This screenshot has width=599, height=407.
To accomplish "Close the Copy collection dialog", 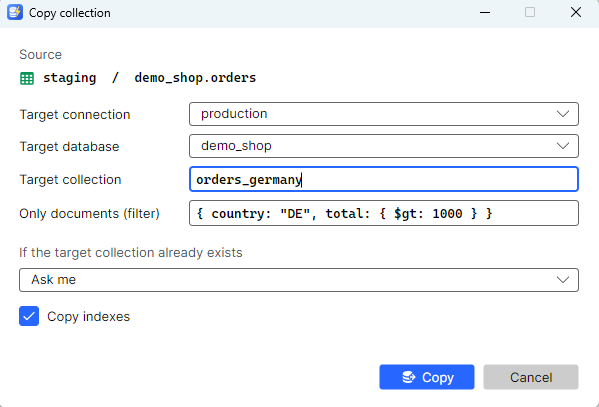I will pos(576,12).
